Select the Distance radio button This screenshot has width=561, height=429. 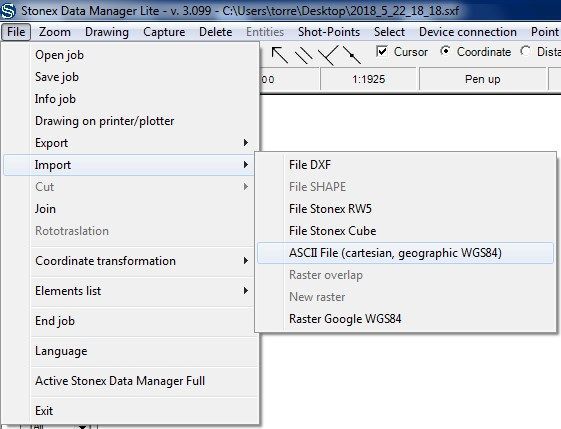pos(525,52)
